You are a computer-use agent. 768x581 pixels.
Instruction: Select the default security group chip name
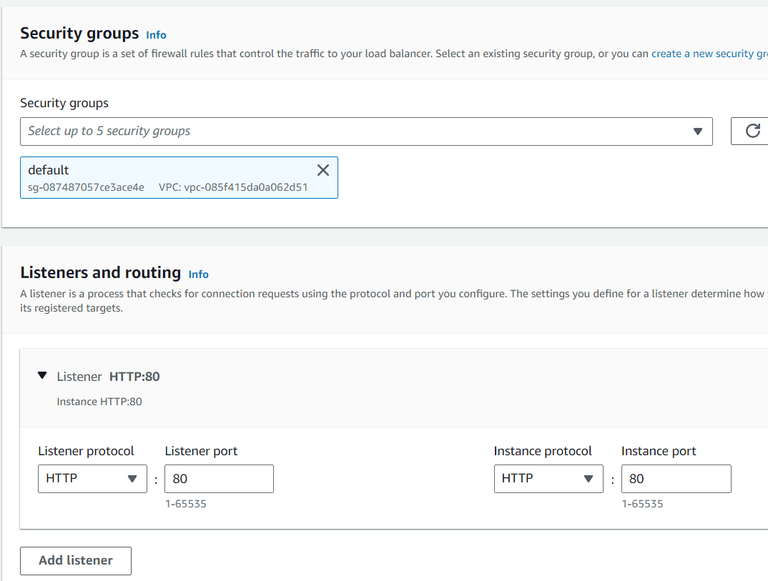[49, 170]
